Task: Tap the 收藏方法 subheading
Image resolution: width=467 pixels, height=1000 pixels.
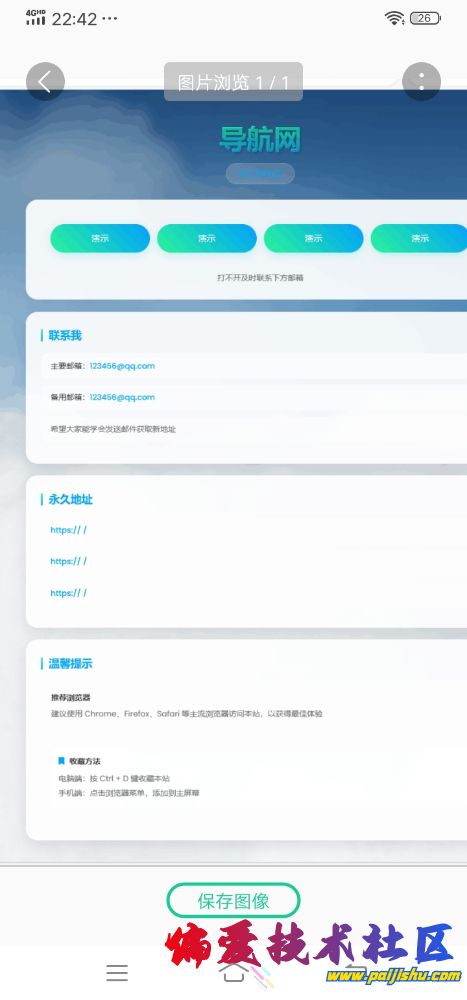Action: click(85, 761)
